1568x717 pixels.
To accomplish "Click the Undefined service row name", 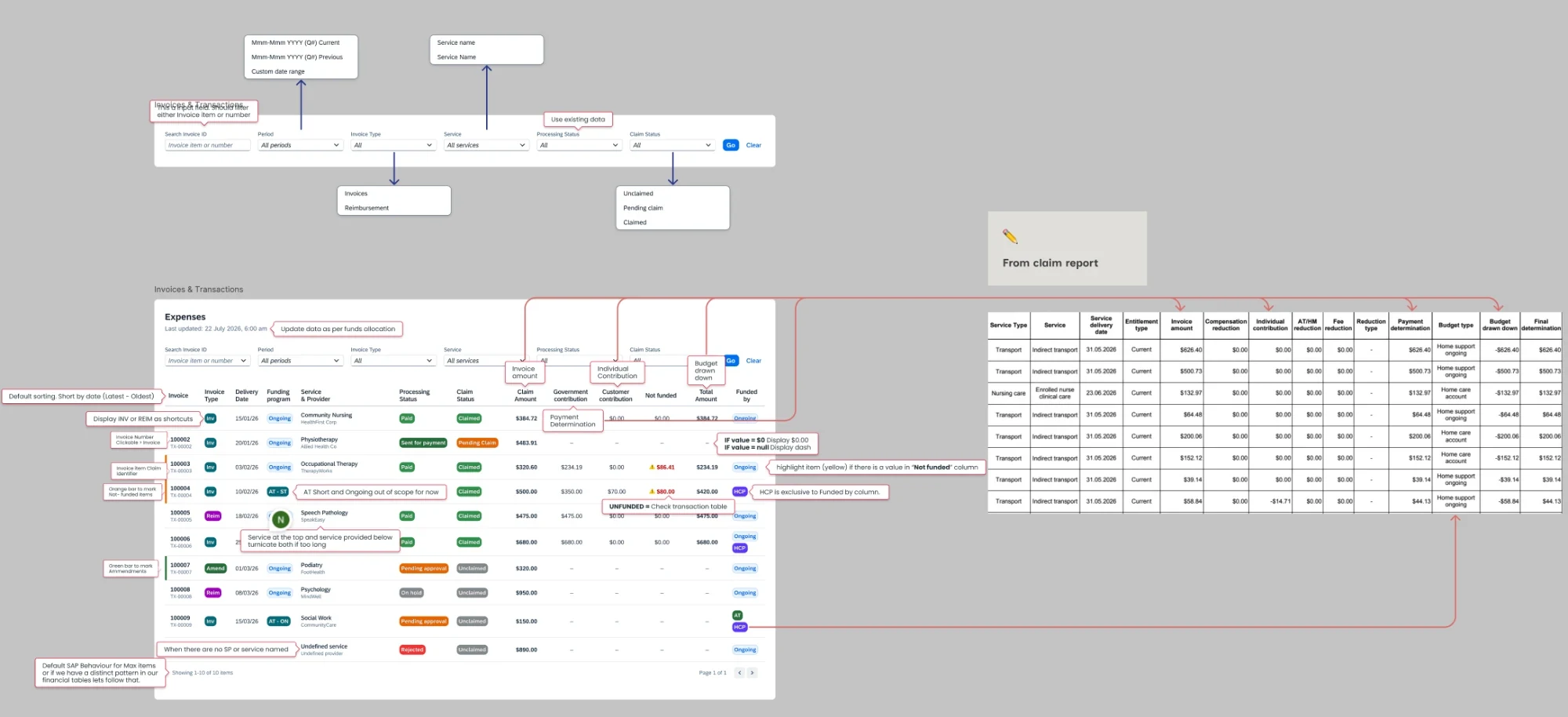I will [324, 646].
